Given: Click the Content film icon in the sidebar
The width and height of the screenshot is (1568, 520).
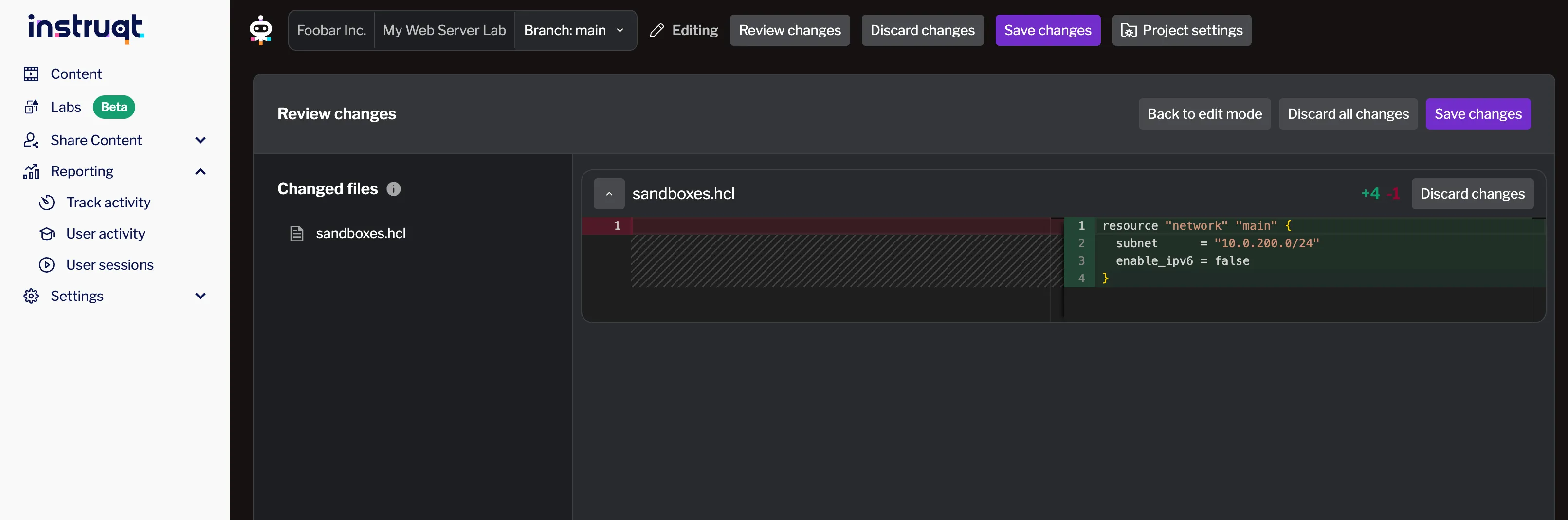Looking at the screenshot, I should (x=31, y=74).
